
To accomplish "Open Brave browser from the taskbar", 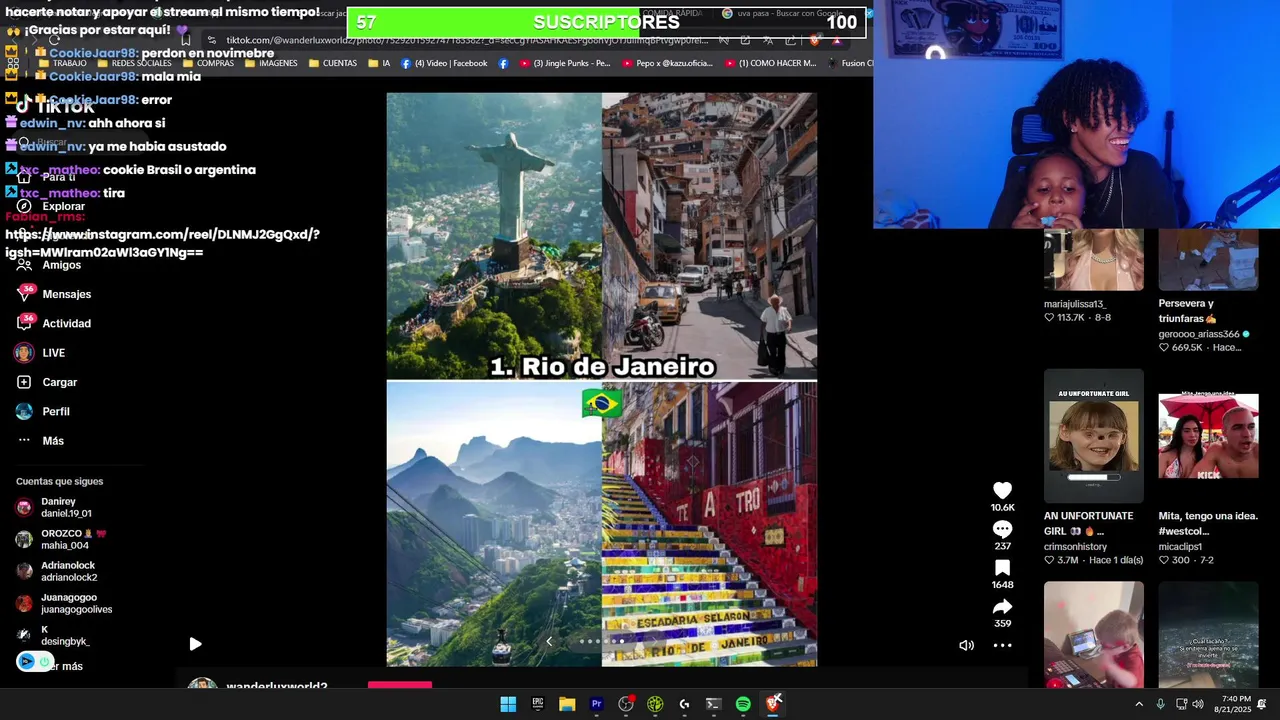I will pyautogui.click(x=773, y=704).
